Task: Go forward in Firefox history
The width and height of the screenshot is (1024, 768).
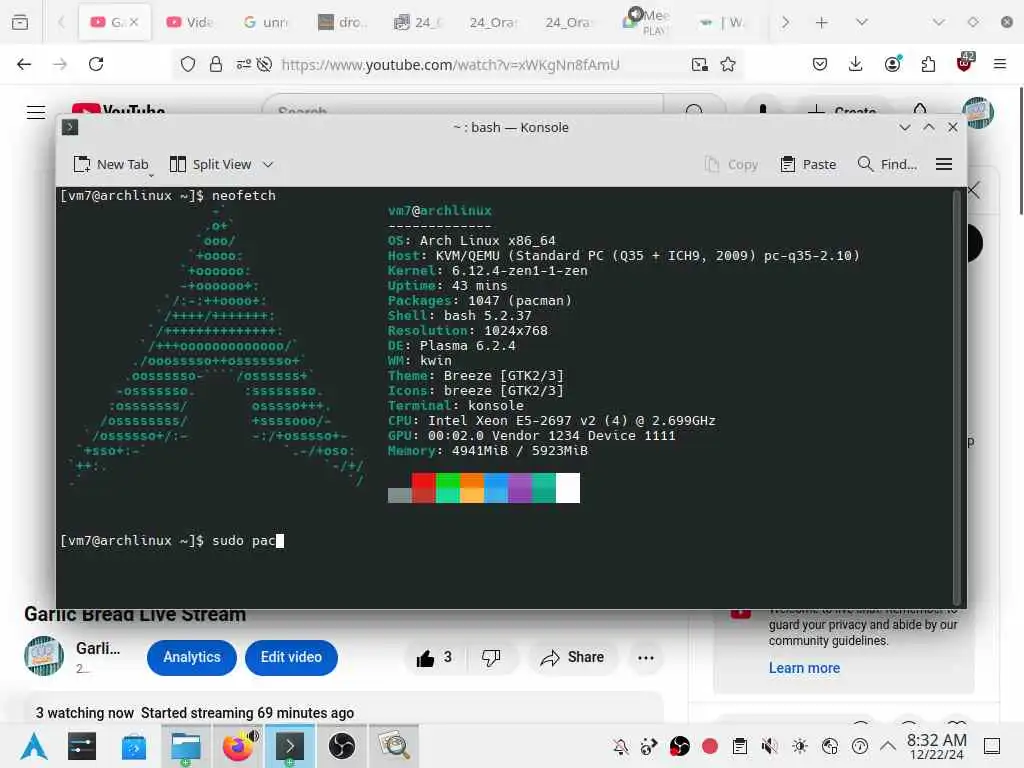Action: click(60, 64)
